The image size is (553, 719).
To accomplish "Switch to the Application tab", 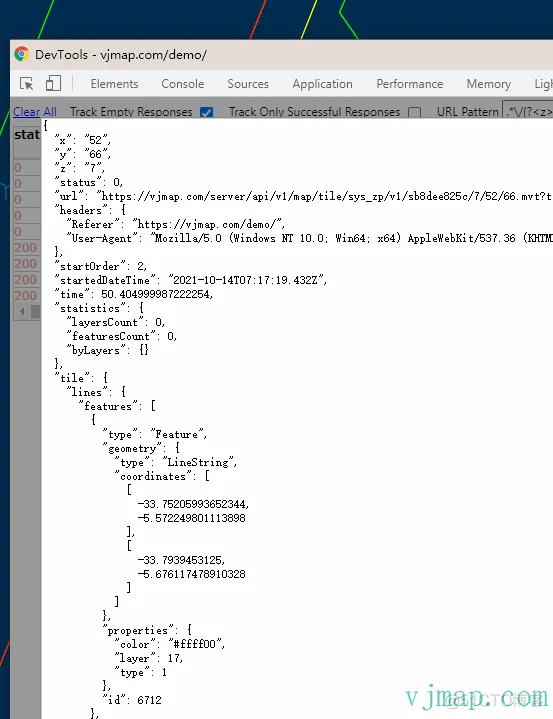I will click(322, 84).
